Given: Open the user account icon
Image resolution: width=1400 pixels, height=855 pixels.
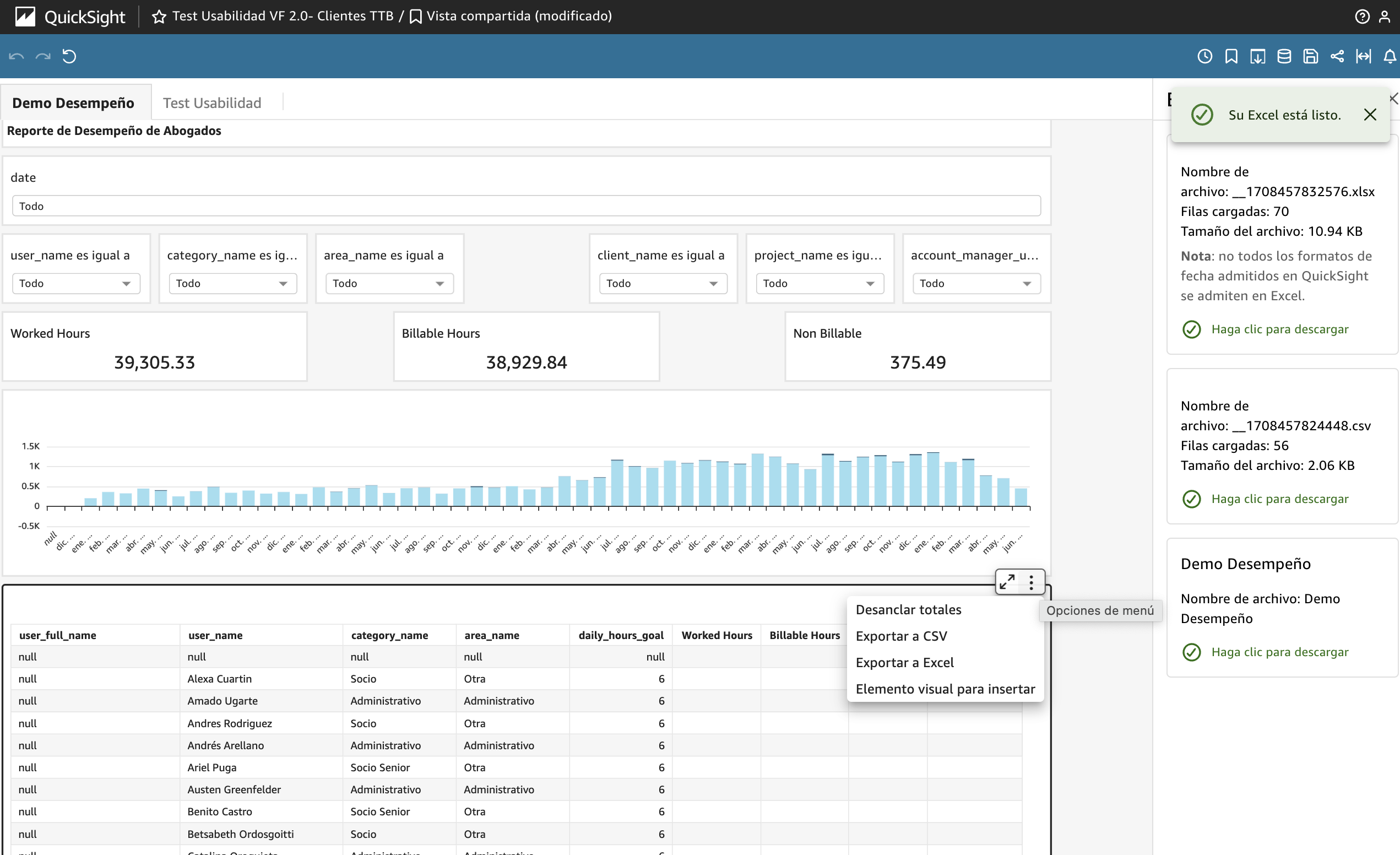Looking at the screenshot, I should point(1385,17).
